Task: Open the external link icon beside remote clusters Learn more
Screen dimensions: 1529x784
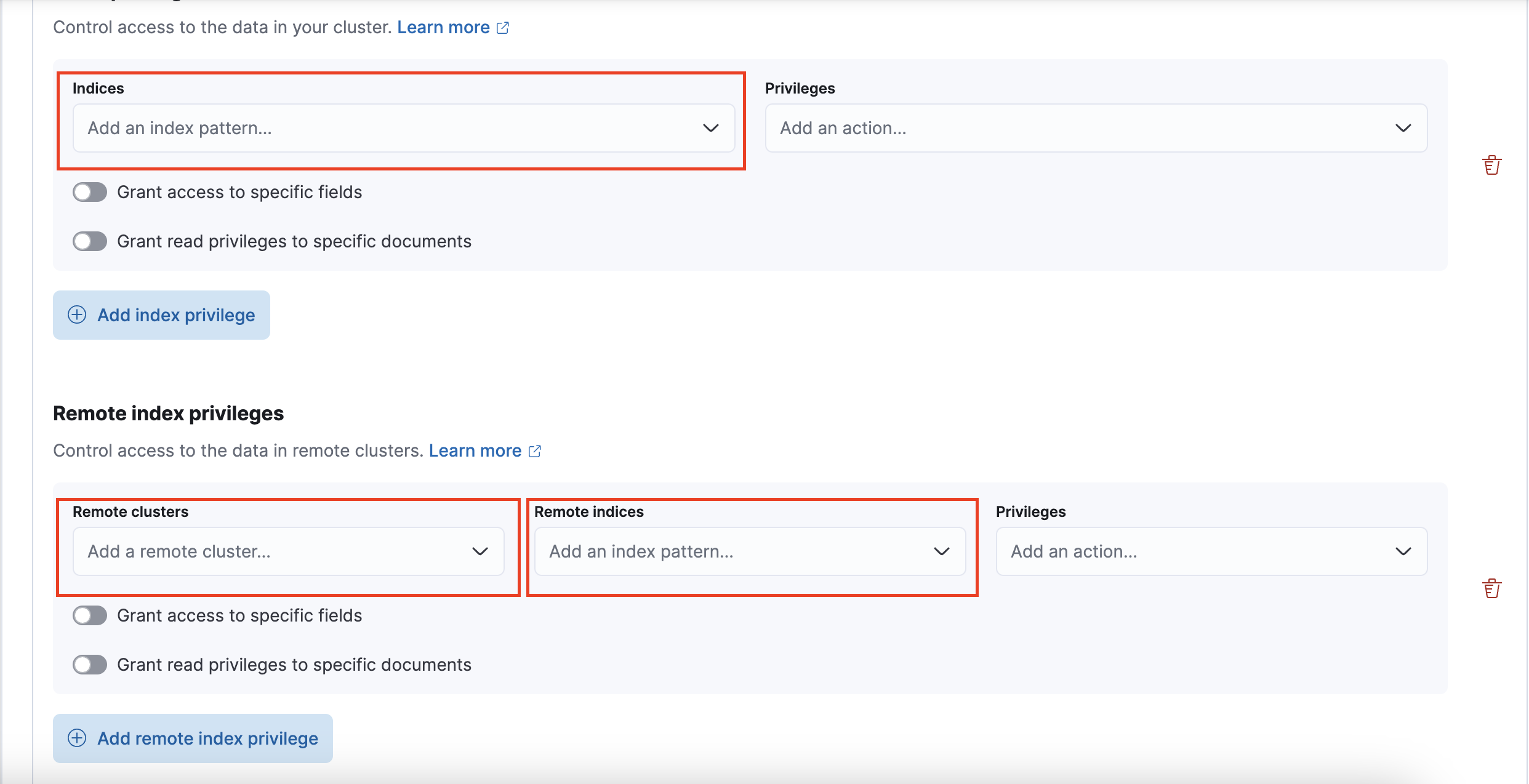Action: (535, 451)
